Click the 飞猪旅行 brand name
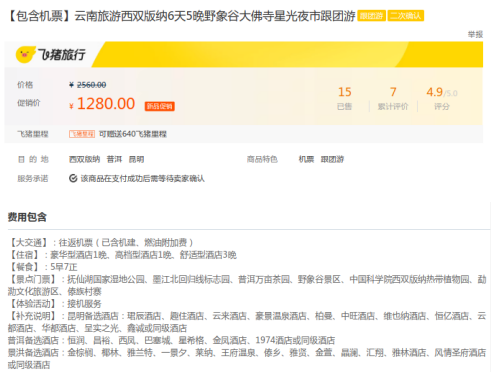Screen dimensions: 493x372 (x=62, y=55)
